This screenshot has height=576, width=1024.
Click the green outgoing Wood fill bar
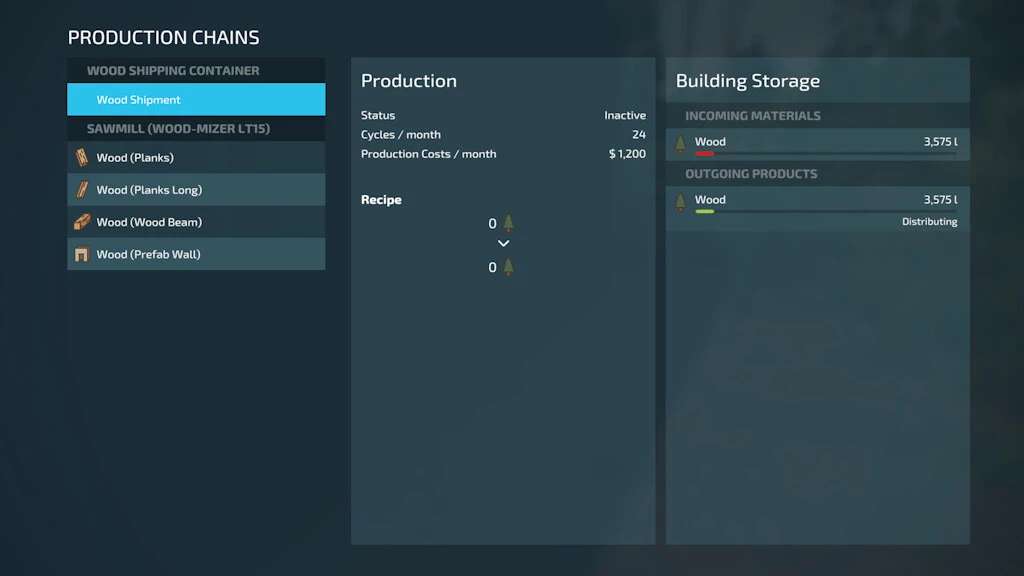coord(704,212)
